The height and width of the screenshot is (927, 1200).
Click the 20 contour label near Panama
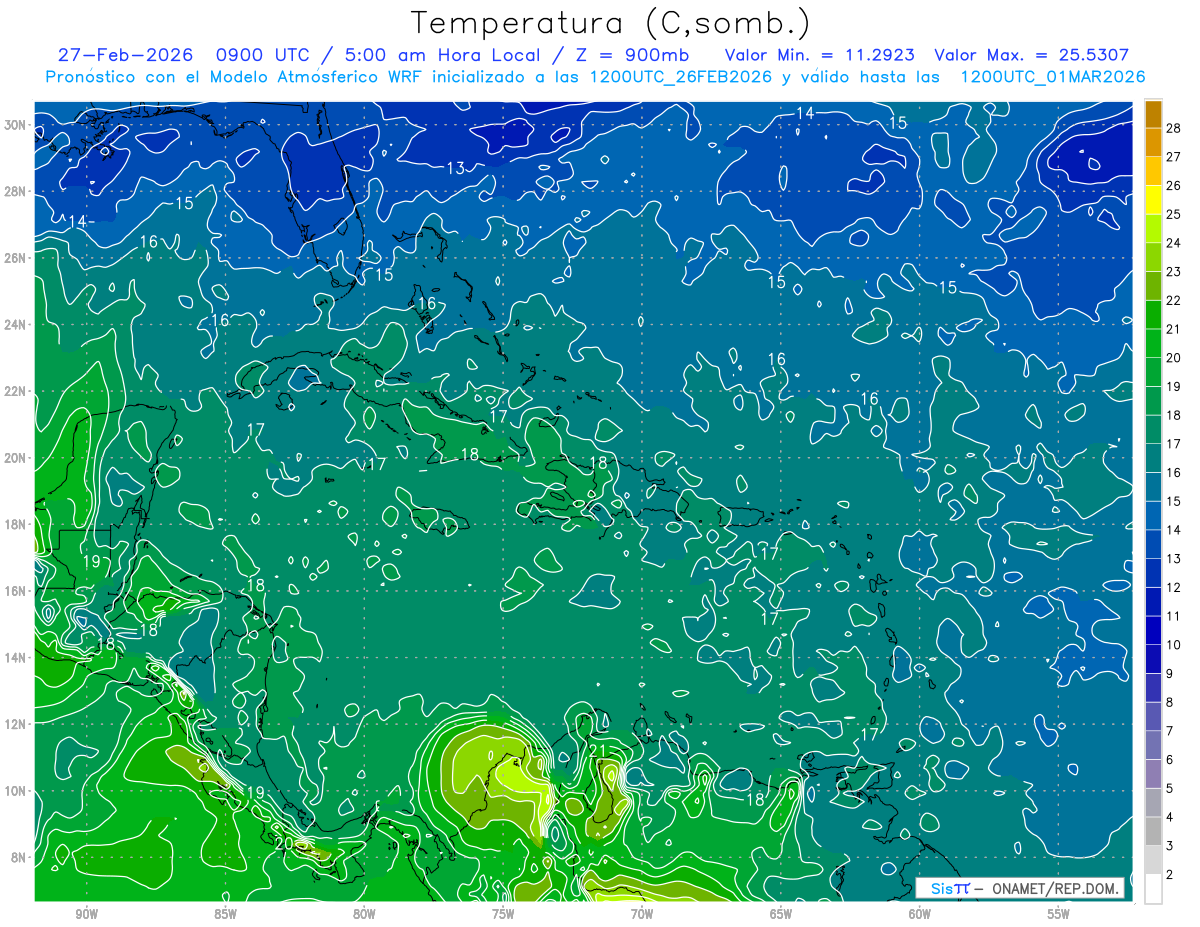pos(284,843)
